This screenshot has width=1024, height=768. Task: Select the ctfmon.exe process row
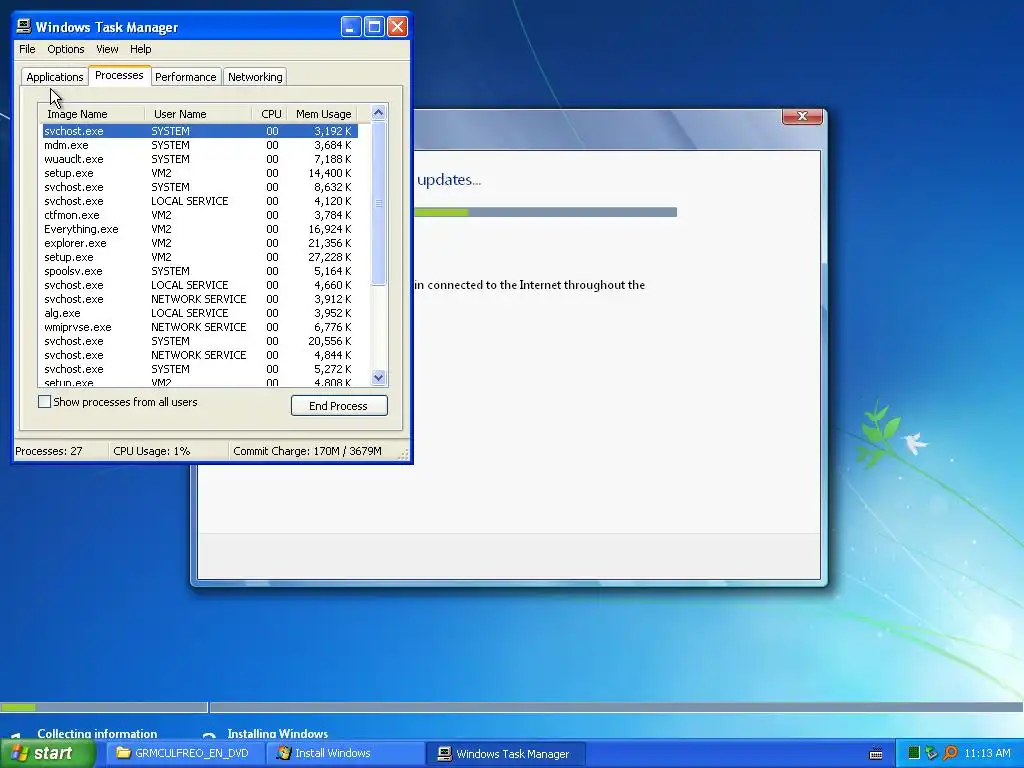point(200,215)
